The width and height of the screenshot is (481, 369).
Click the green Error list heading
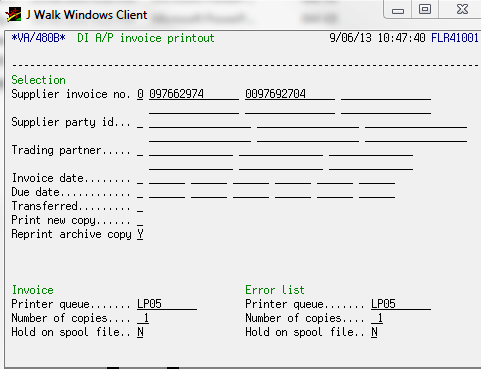(x=275, y=290)
